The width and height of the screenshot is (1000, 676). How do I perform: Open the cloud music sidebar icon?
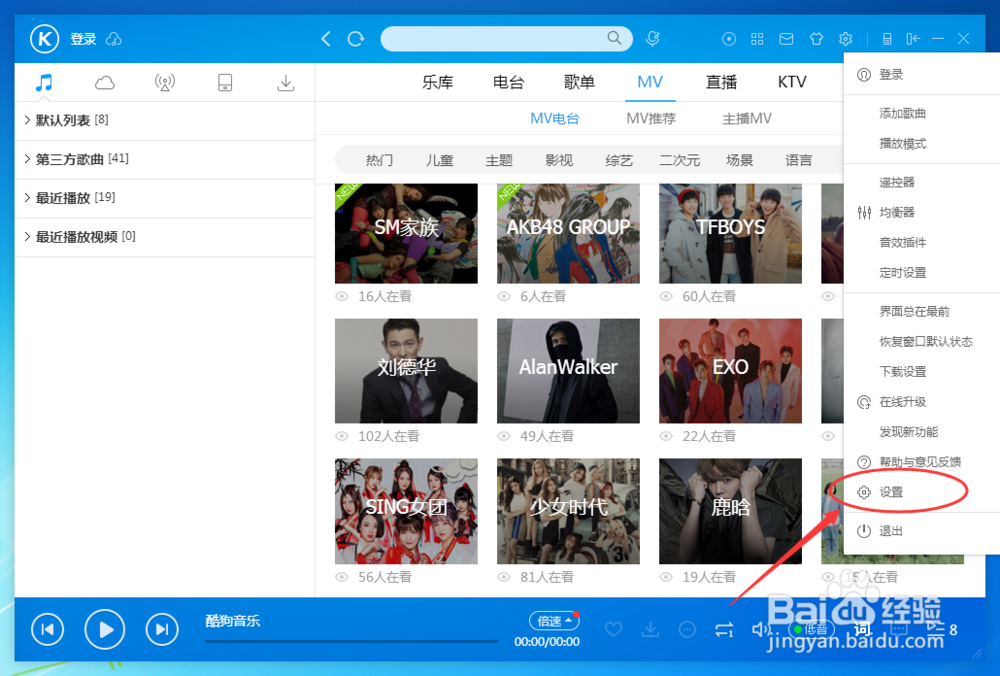point(104,83)
